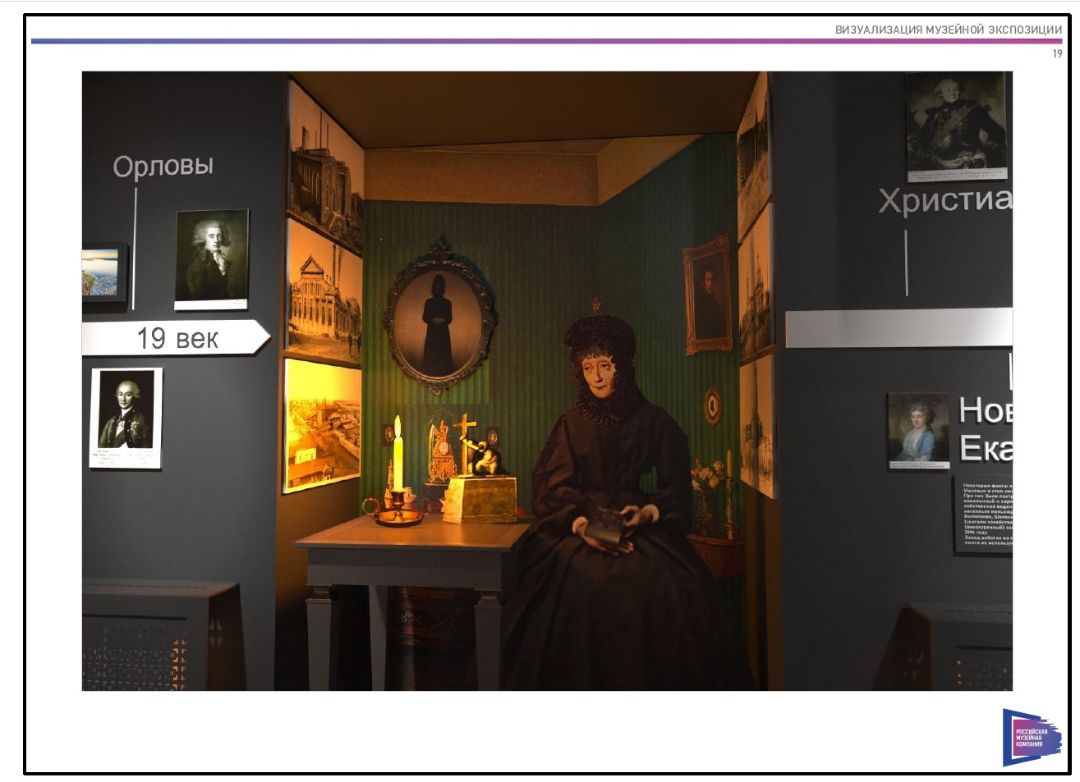Click the 'Орловы' wall title

point(163,167)
